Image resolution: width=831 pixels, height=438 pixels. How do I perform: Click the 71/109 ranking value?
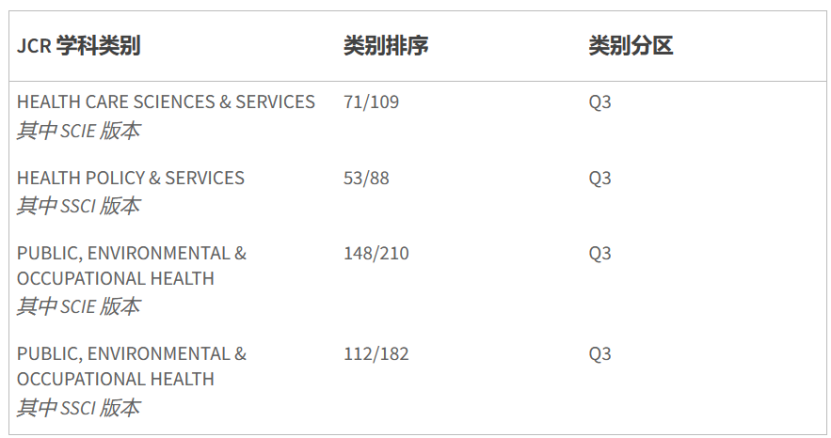pos(371,102)
